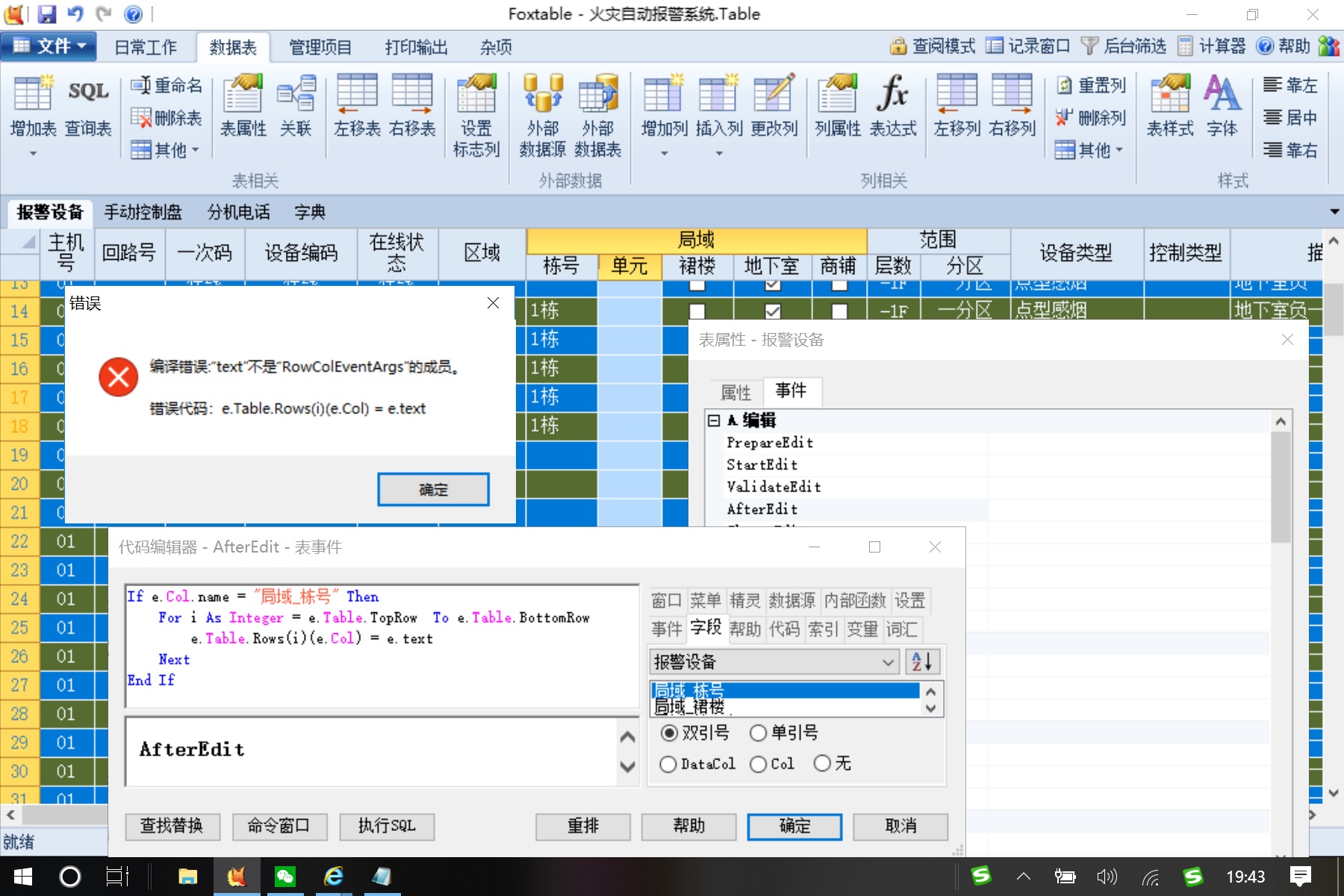
Task: Click the 左移表 icon
Action: tap(357, 105)
